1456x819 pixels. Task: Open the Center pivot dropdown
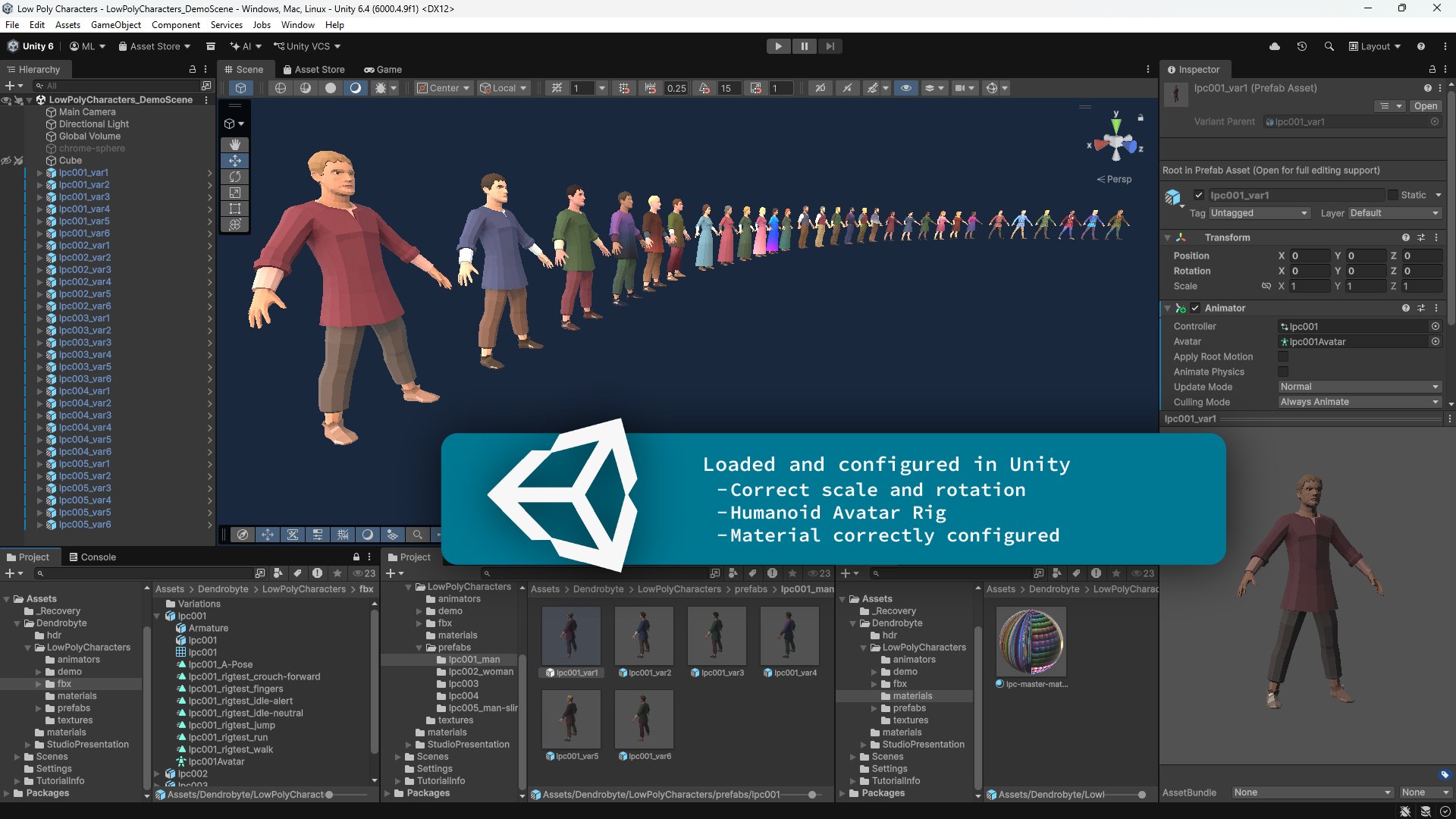click(444, 88)
